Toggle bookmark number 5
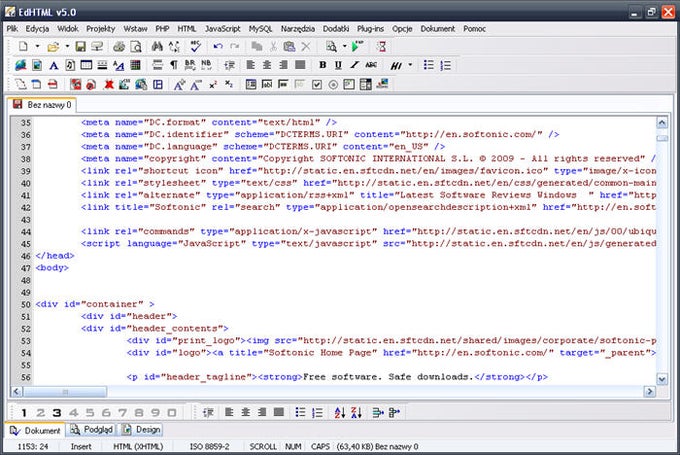The height and width of the screenshot is (455, 680). (x=90, y=413)
